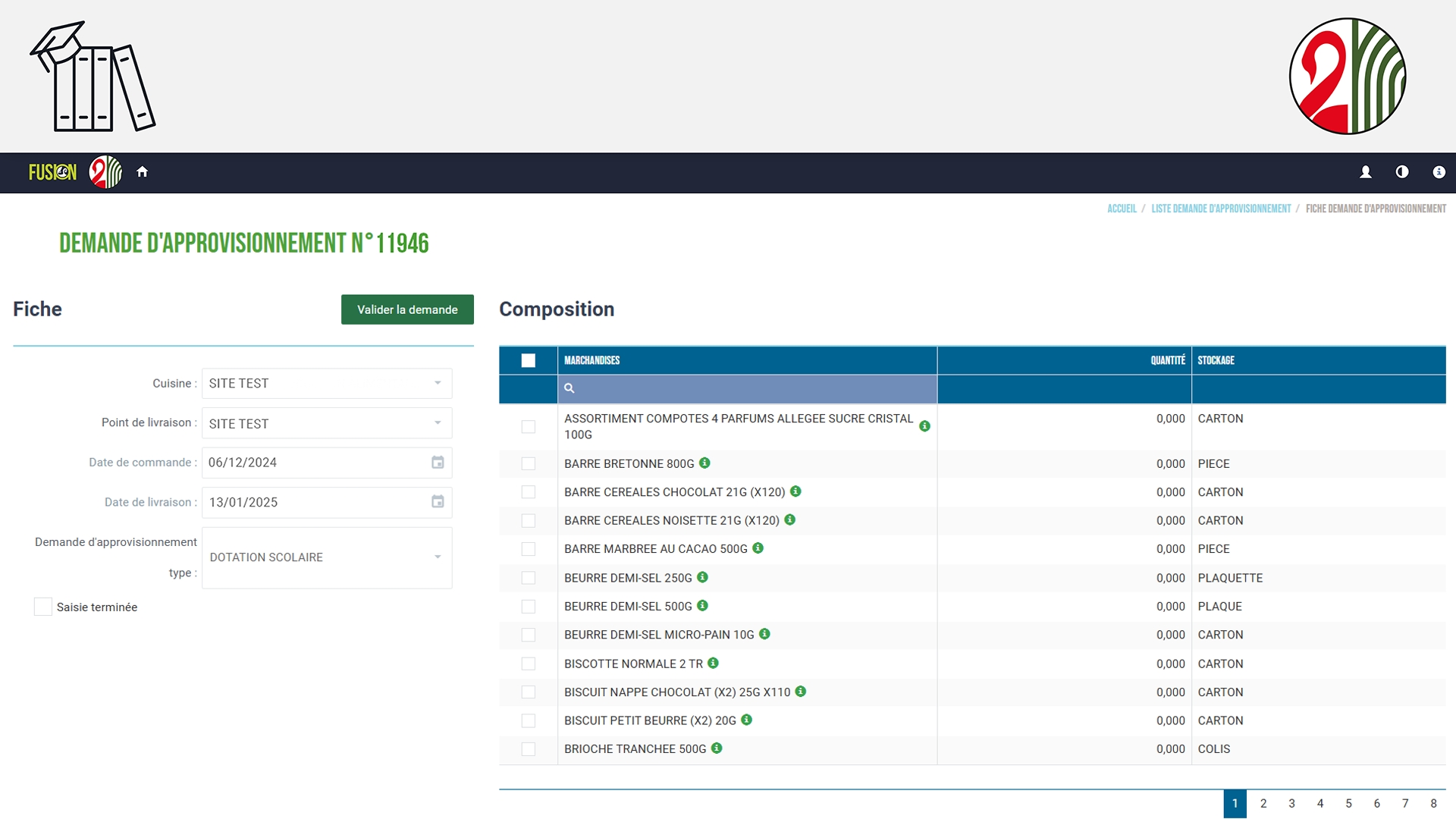The width and height of the screenshot is (1456, 819).
Task: Click the Marchandises search filter field
Action: [747, 388]
